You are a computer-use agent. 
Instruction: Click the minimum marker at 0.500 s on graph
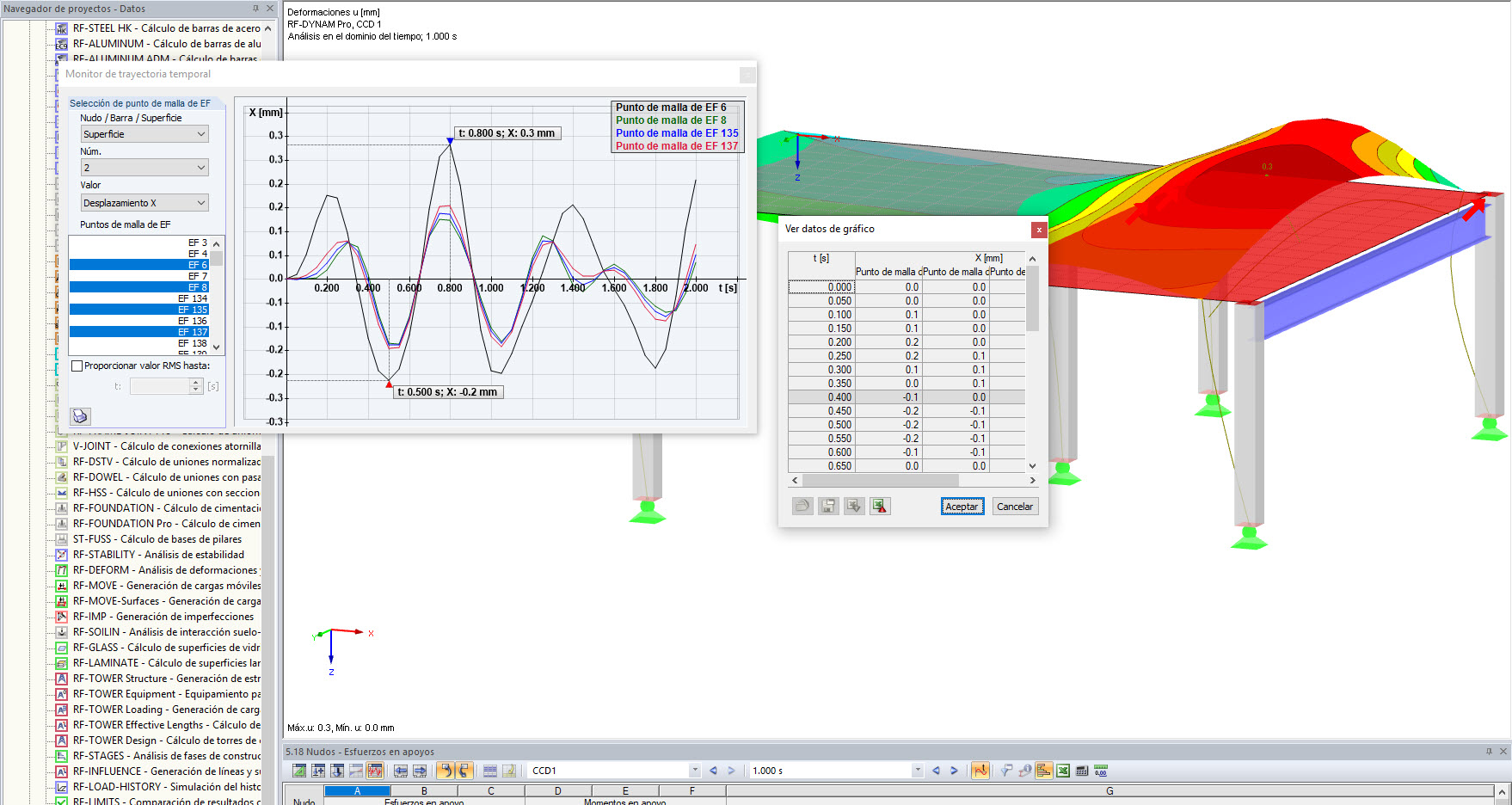pyautogui.click(x=389, y=384)
